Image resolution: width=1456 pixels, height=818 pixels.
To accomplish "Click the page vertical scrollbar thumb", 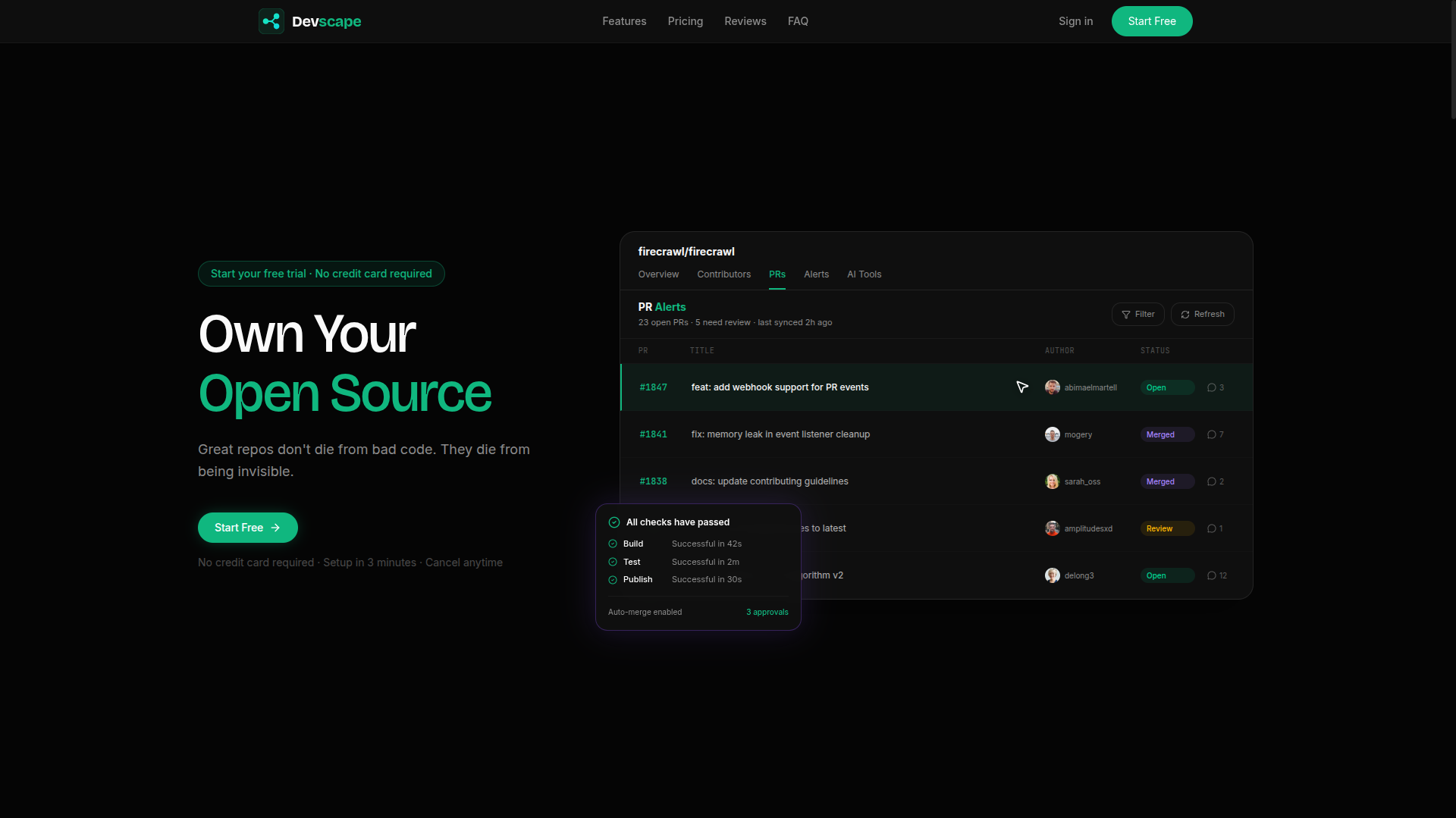I will point(1452,61).
